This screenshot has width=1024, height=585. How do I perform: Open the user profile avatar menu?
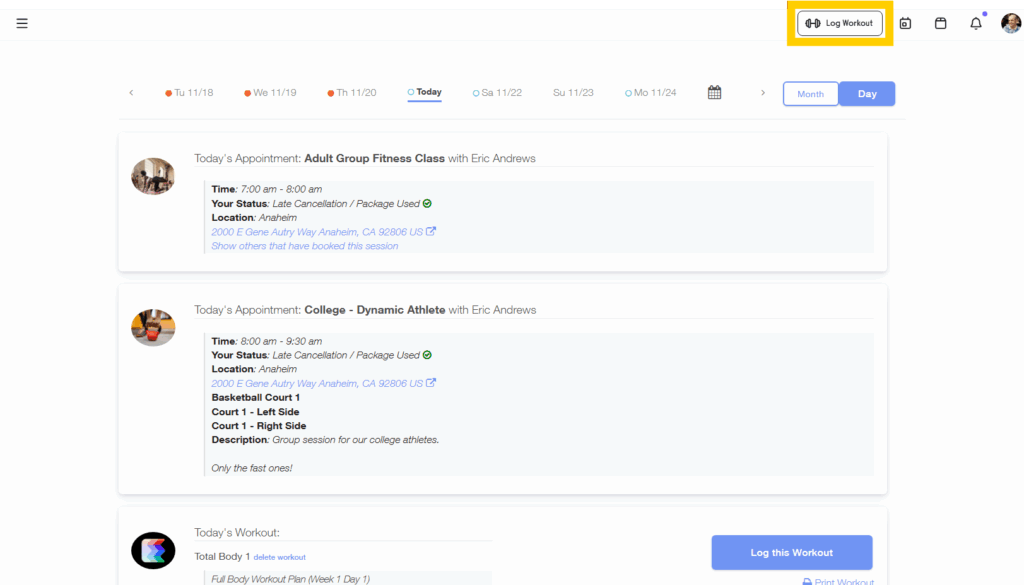point(1010,24)
